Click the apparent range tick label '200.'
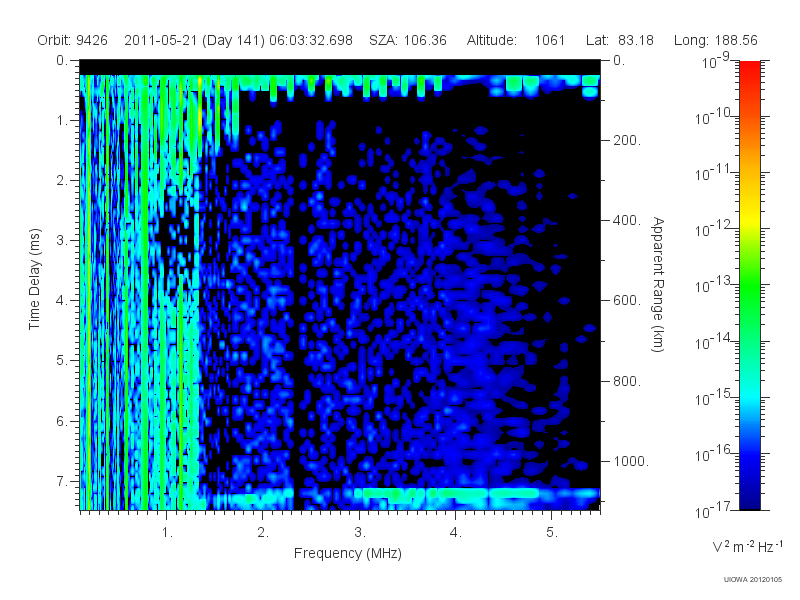Screen dimensions: 800x600 [x=627, y=140]
